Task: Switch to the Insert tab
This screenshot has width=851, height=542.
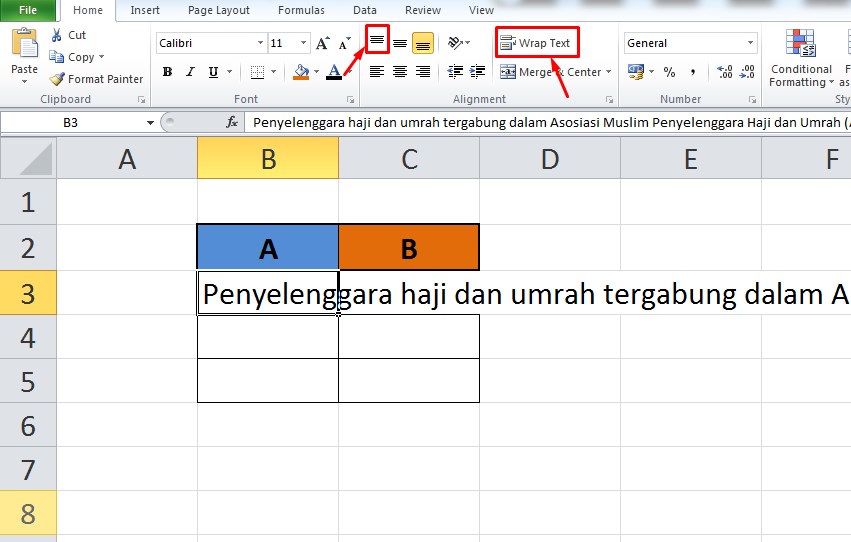Action: 145,10
